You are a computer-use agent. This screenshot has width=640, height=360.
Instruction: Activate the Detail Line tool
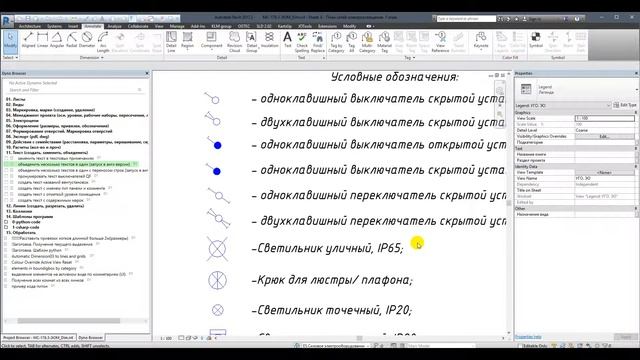pos(171,42)
